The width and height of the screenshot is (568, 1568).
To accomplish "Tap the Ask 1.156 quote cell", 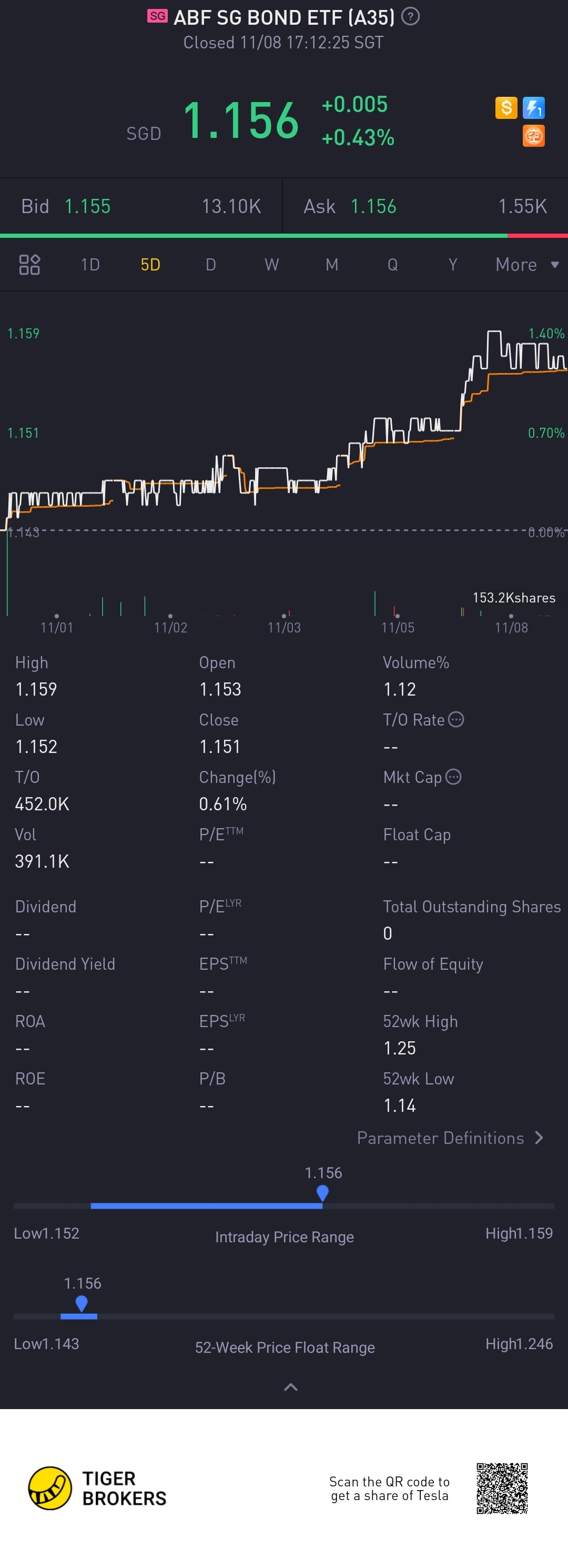I will 425,206.
